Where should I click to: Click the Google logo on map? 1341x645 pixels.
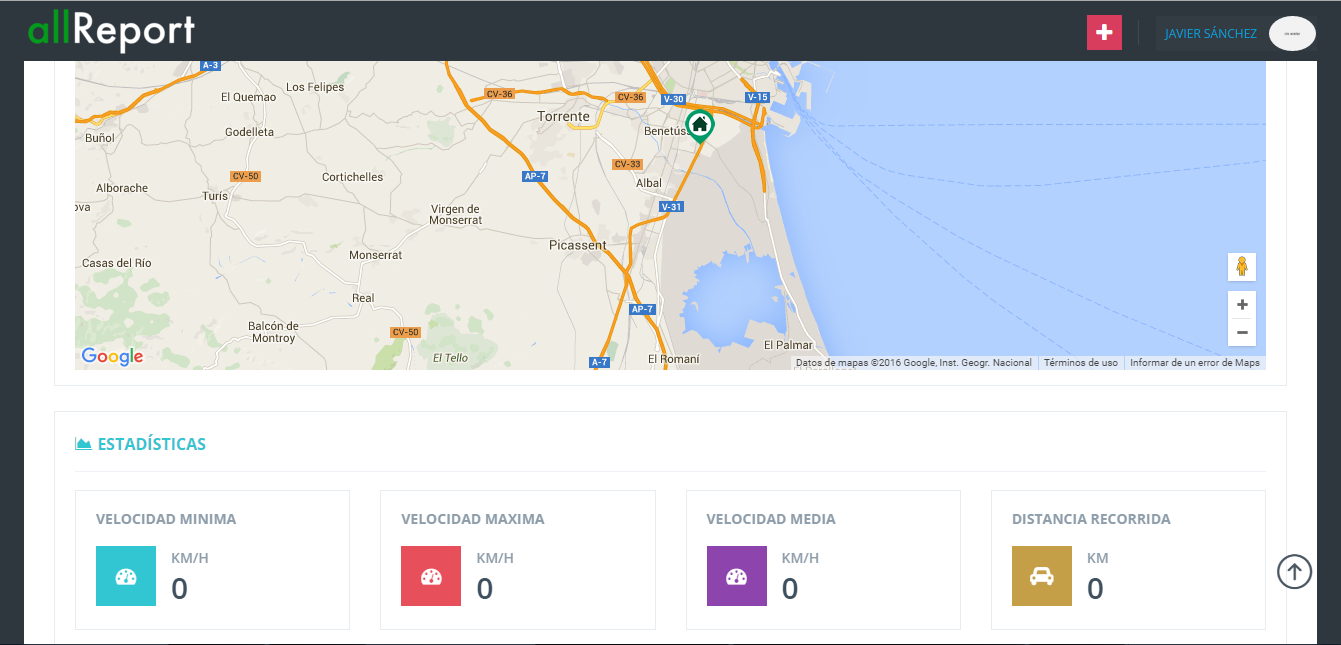pos(112,357)
